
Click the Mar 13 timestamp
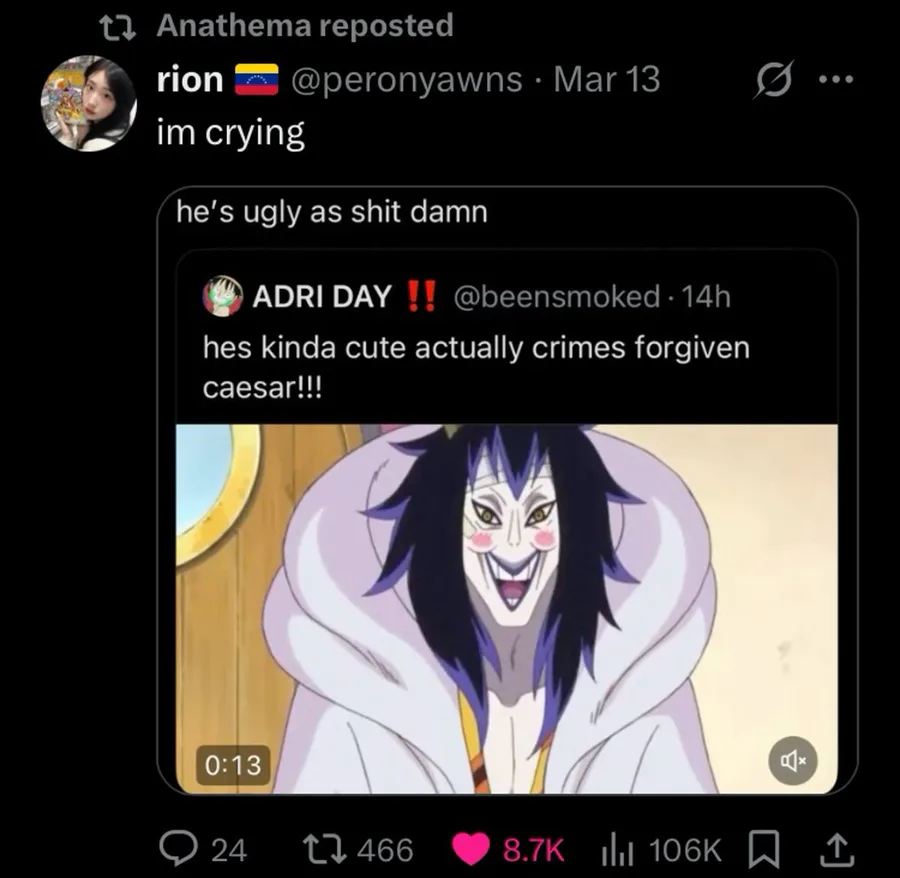(607, 79)
